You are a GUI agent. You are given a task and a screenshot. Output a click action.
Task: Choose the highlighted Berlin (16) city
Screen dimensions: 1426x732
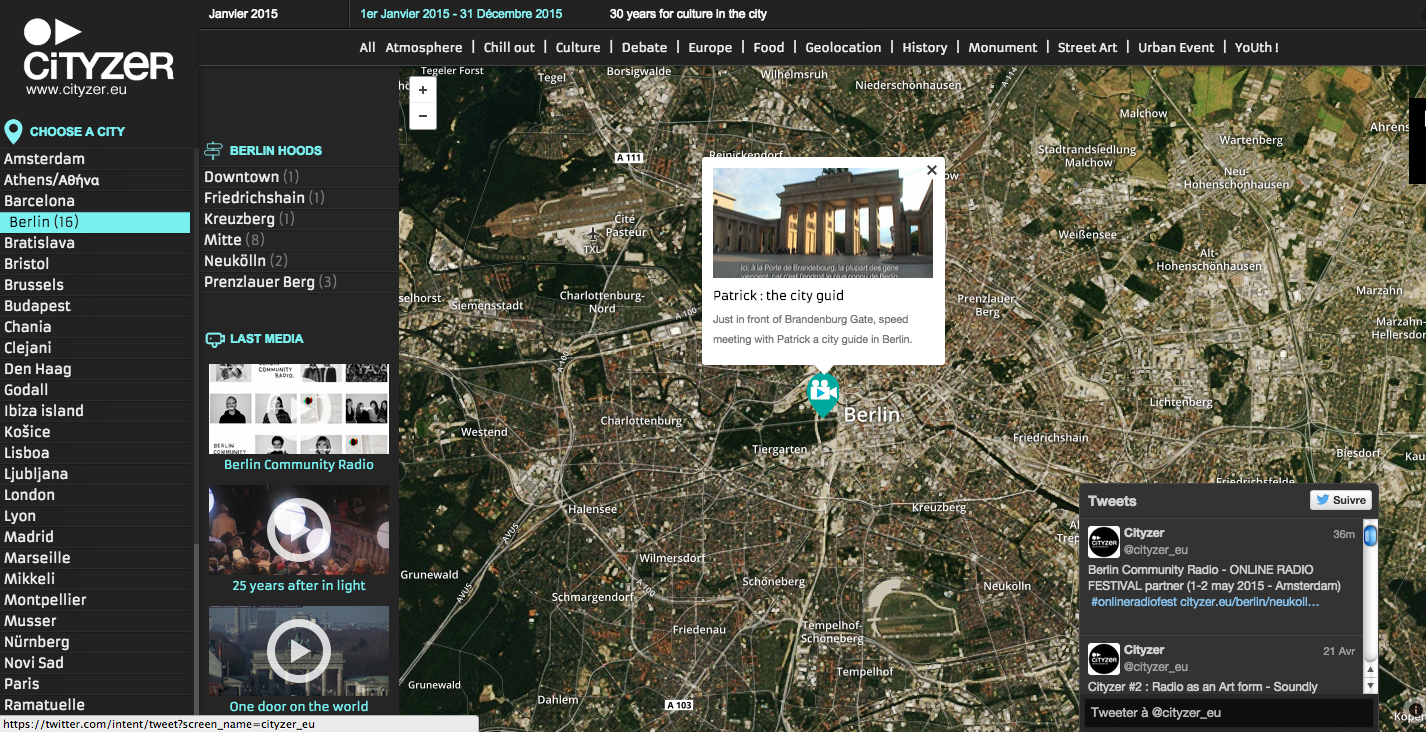pos(95,222)
